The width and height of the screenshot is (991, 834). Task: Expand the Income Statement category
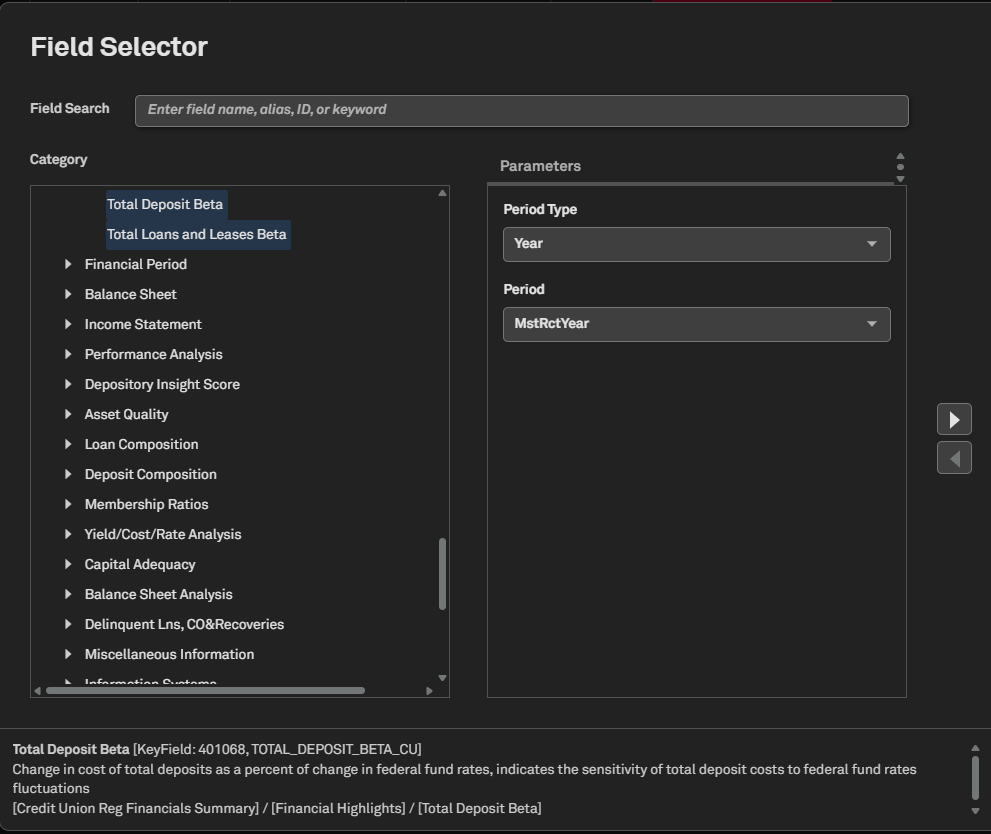68,324
